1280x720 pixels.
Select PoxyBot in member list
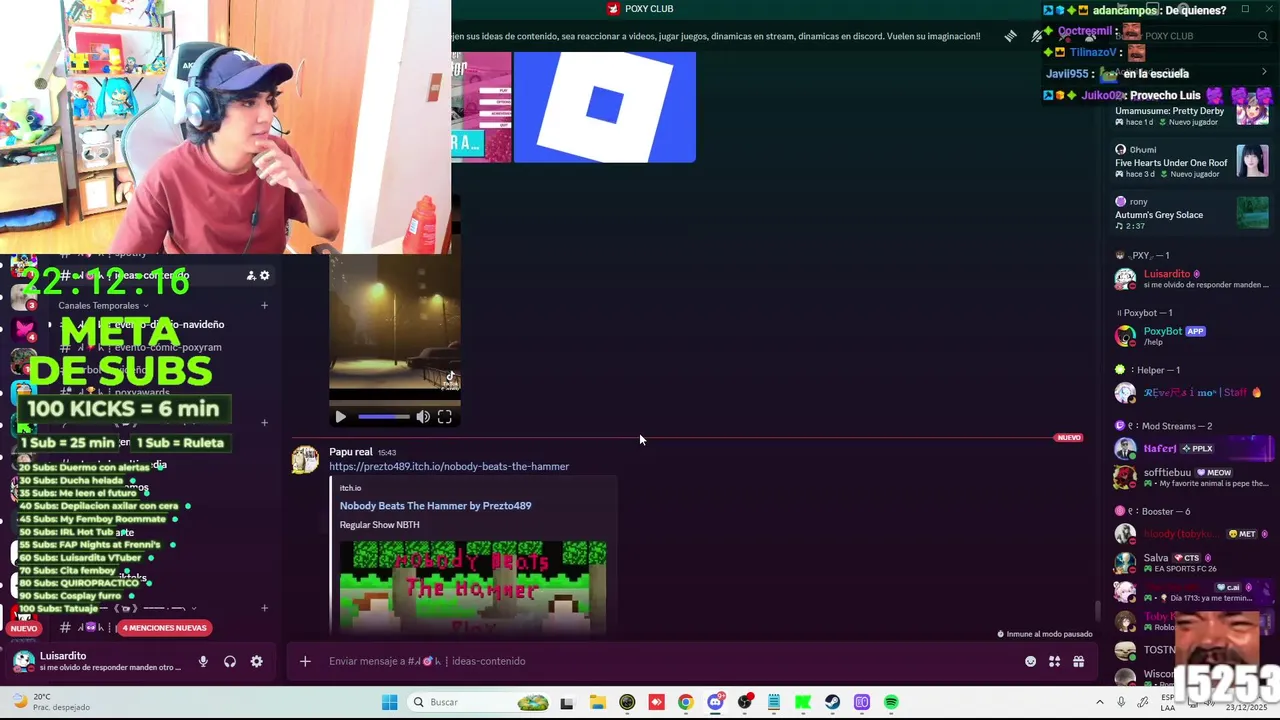[1191, 336]
